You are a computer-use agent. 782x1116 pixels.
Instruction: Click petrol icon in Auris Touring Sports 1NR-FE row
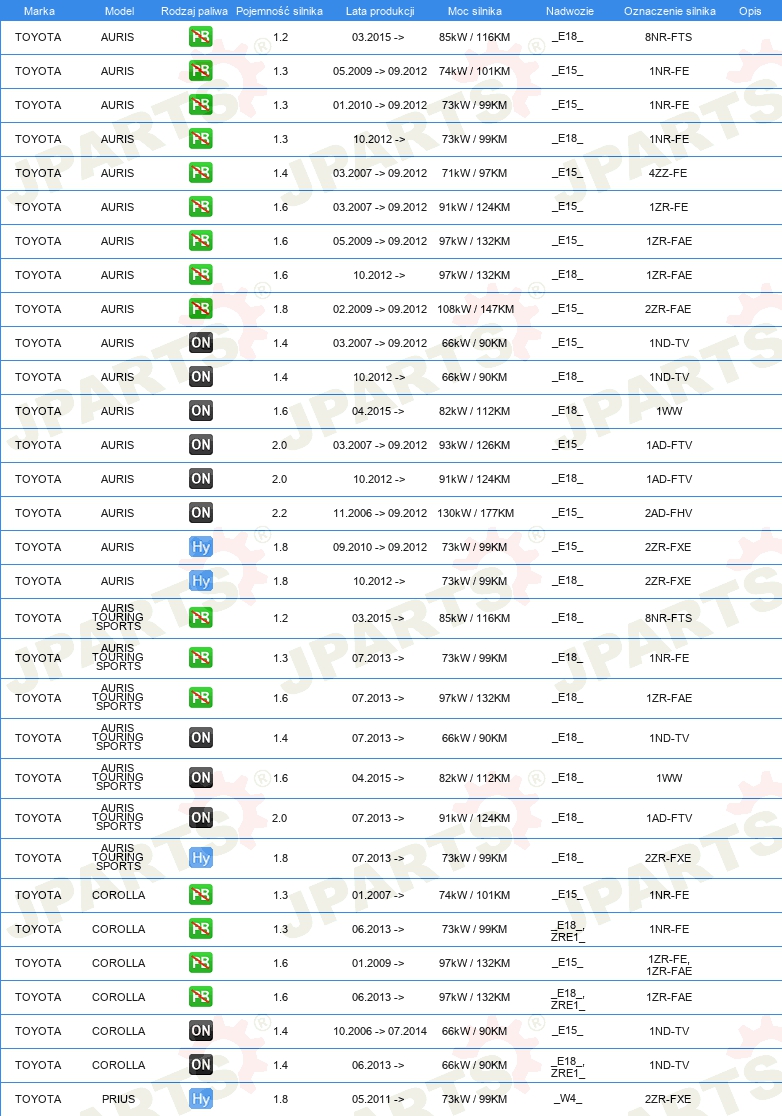201,658
